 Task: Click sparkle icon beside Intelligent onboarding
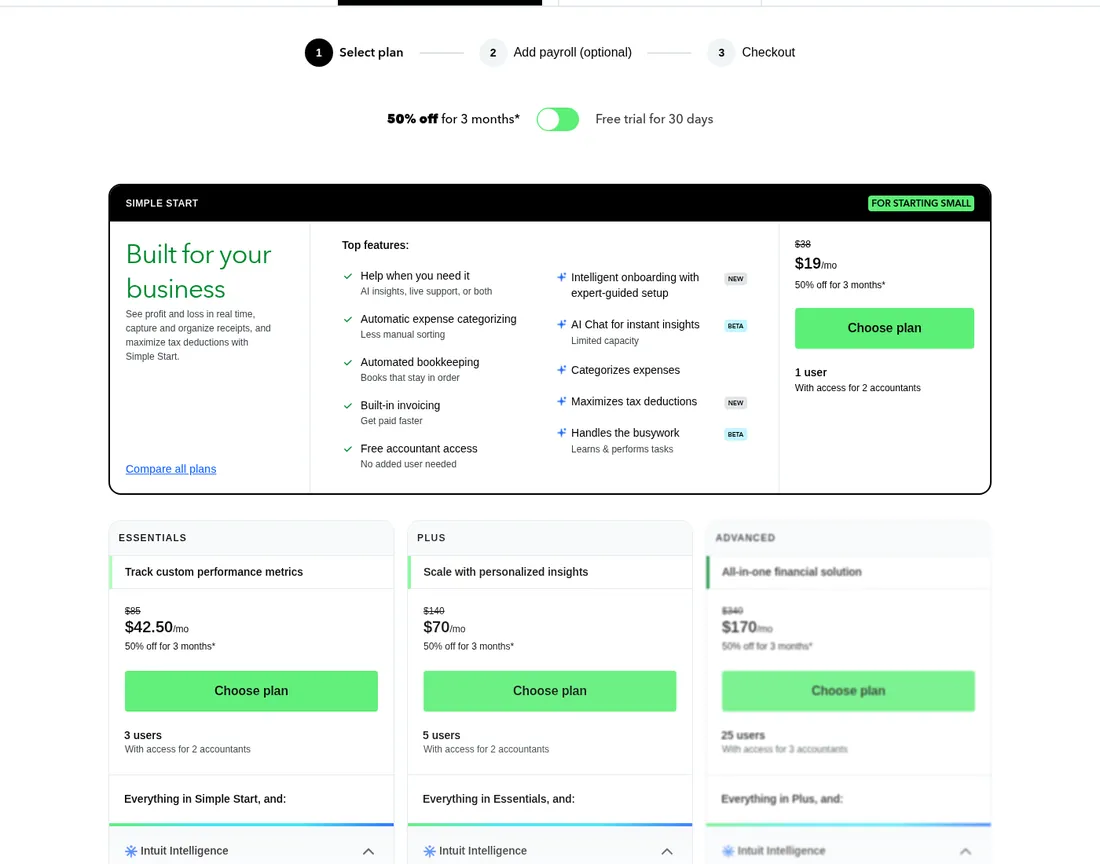[x=561, y=277]
